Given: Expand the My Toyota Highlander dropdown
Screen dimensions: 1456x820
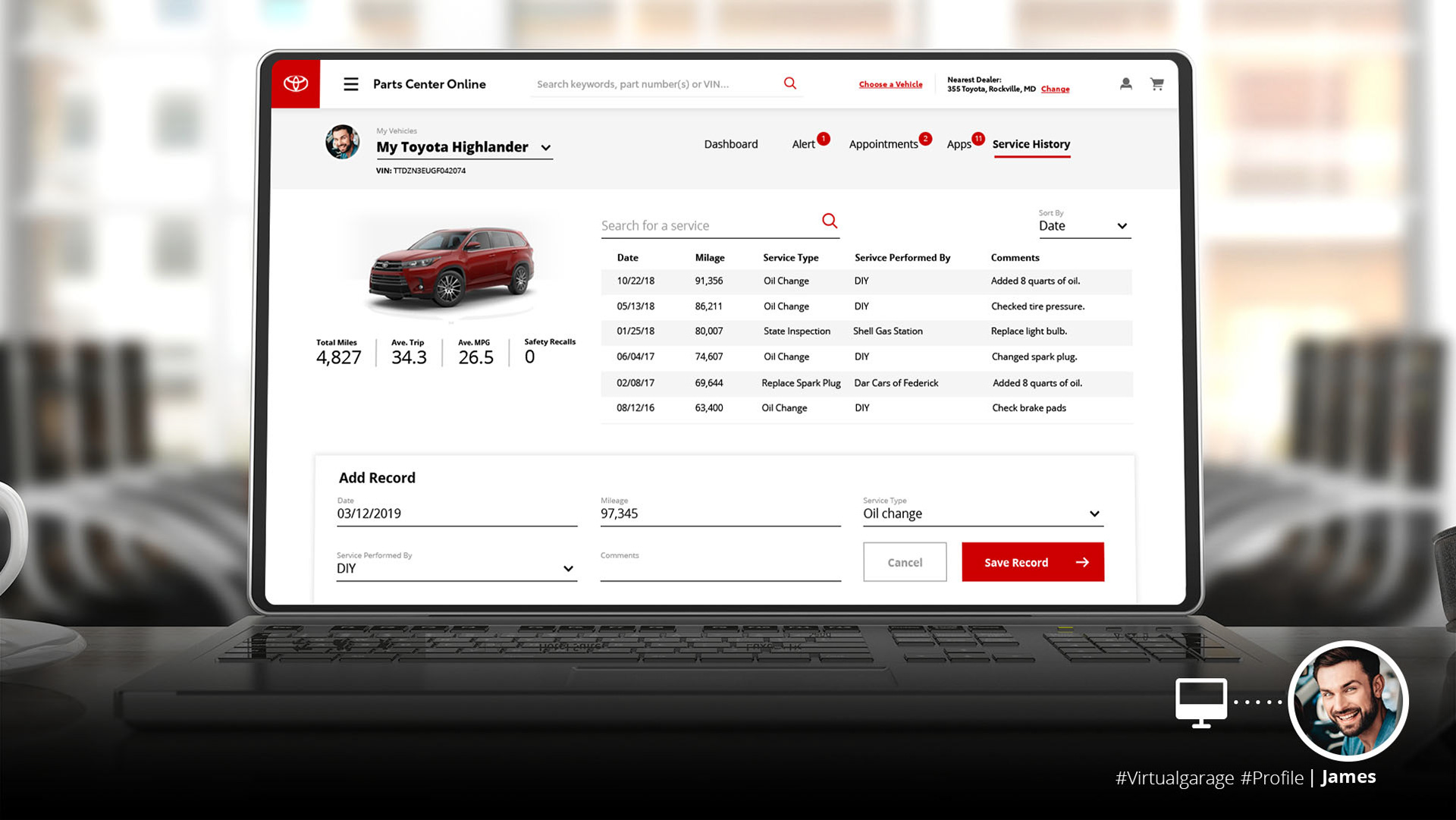Looking at the screenshot, I should (546, 148).
